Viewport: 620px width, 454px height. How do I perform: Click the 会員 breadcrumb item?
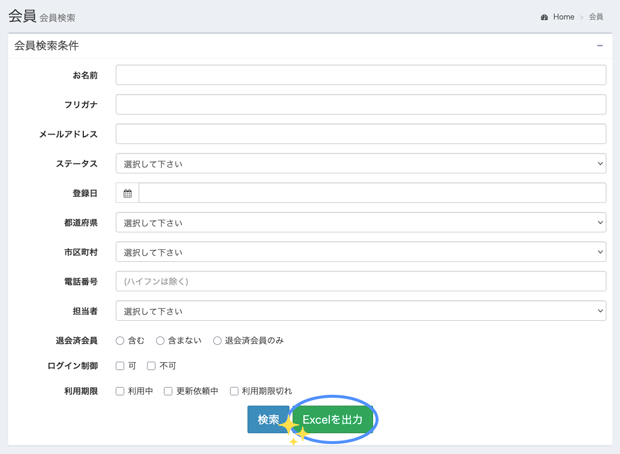(x=596, y=17)
